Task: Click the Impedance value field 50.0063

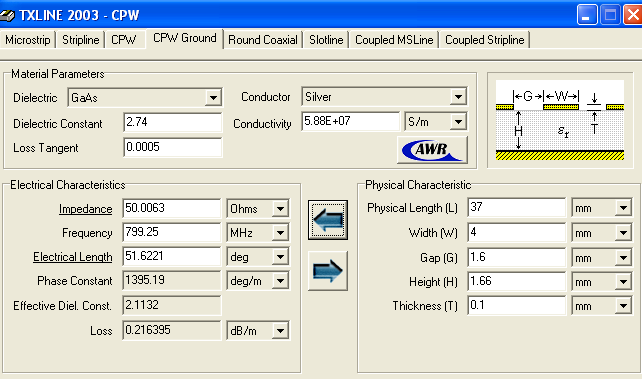Action: pos(172,208)
